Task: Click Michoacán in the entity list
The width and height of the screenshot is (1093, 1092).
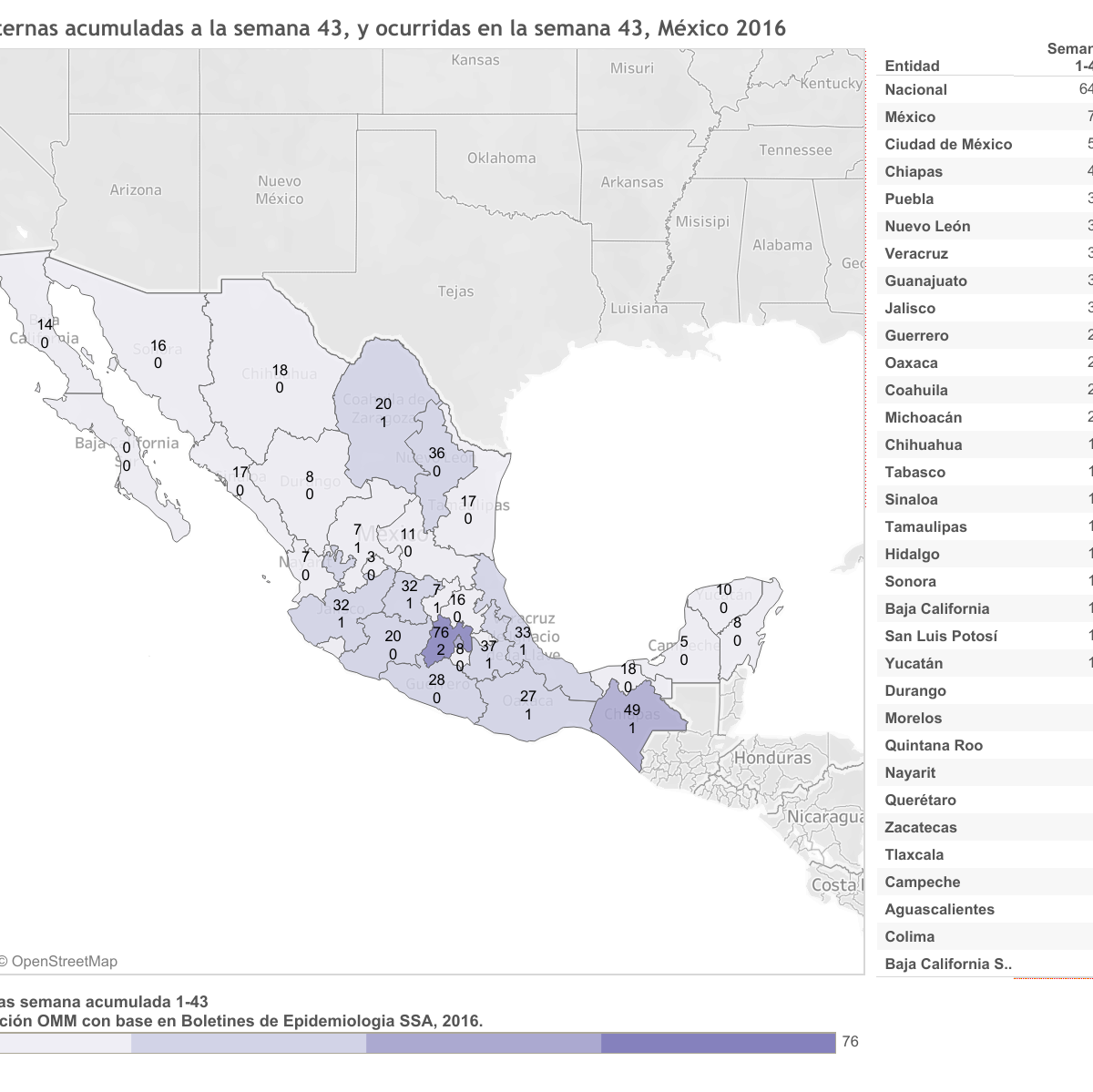Action: 923,417
